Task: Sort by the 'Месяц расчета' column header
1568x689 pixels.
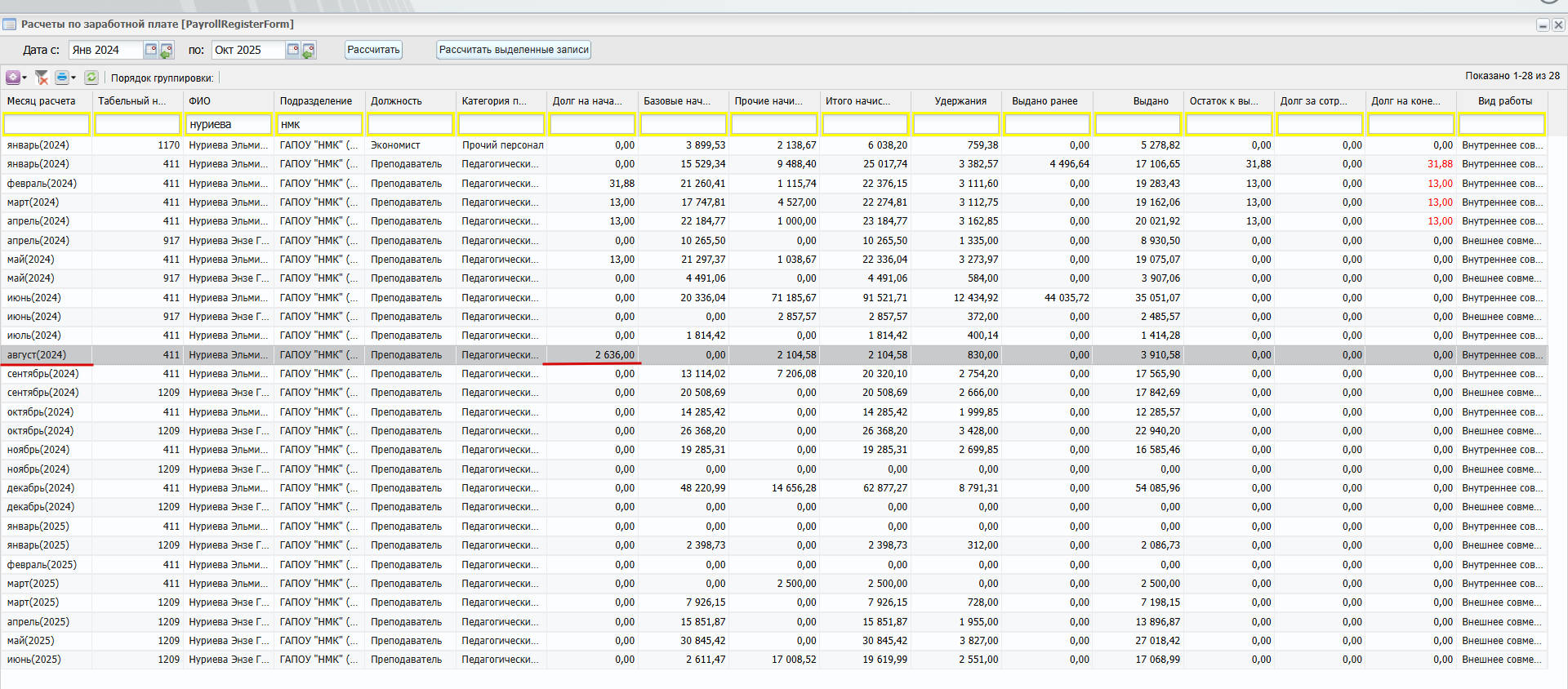Action: (x=42, y=101)
